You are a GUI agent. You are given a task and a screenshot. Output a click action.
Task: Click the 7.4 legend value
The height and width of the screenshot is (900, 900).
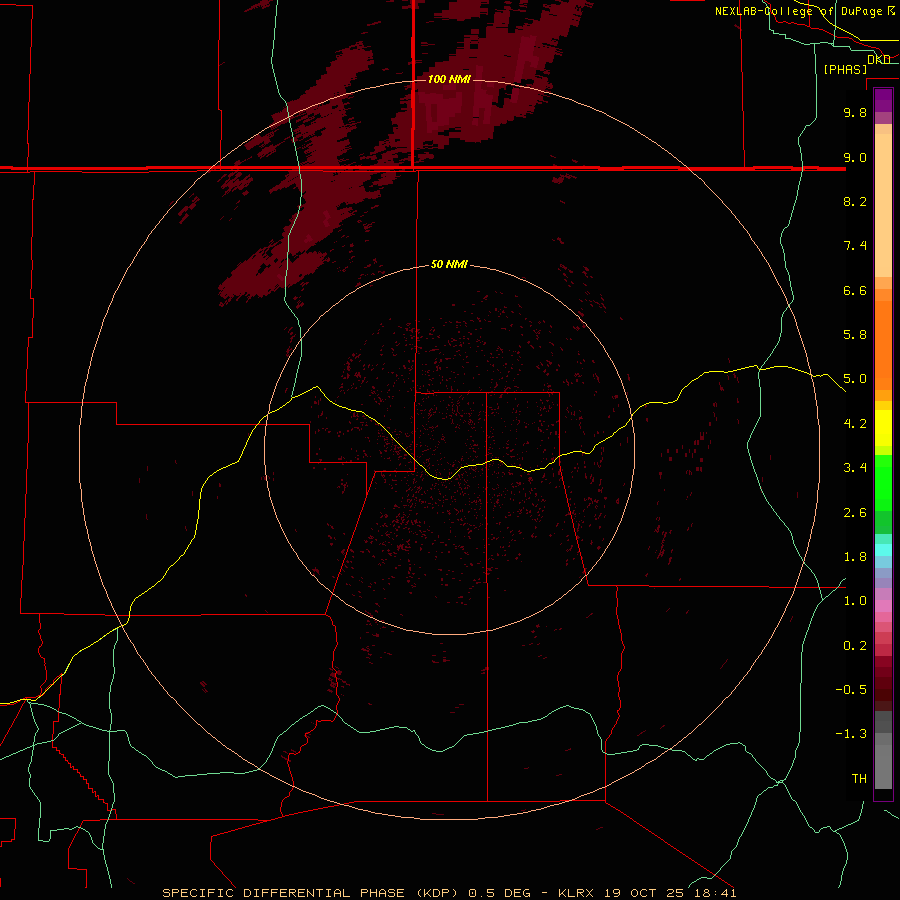click(x=855, y=246)
